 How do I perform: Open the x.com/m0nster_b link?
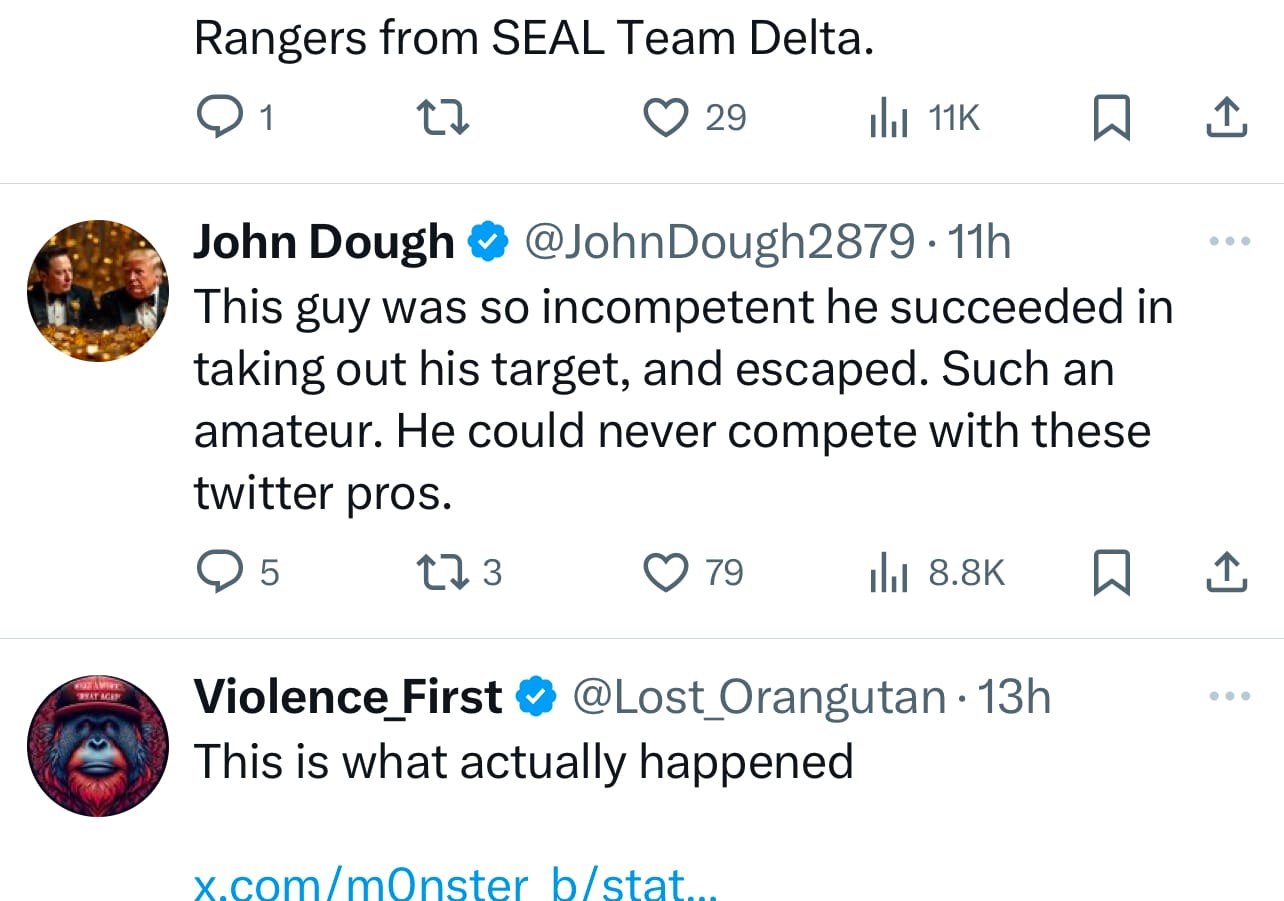pyautogui.click(x=454, y=884)
